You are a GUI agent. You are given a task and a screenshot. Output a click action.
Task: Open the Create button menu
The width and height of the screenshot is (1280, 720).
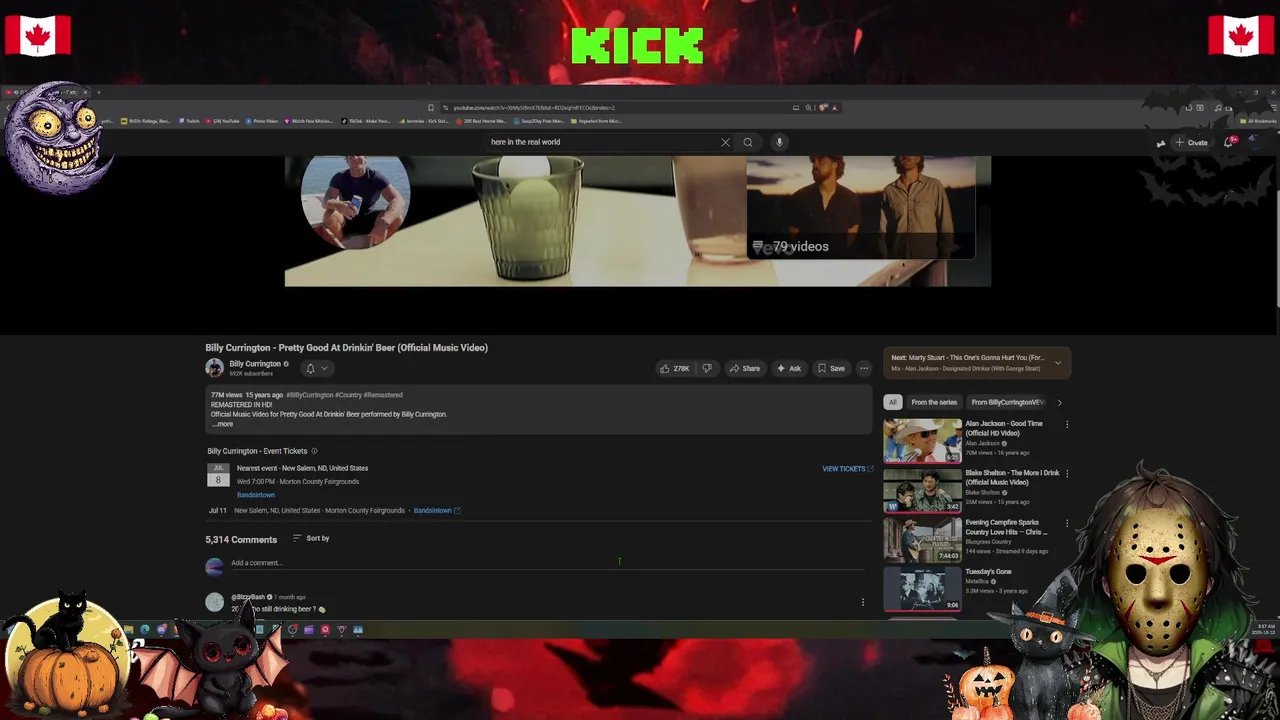coord(1192,142)
